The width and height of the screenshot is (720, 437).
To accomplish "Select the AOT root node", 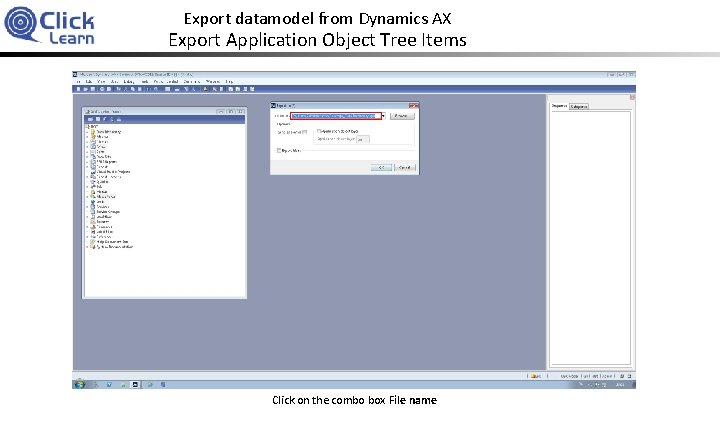I will pos(94,126).
